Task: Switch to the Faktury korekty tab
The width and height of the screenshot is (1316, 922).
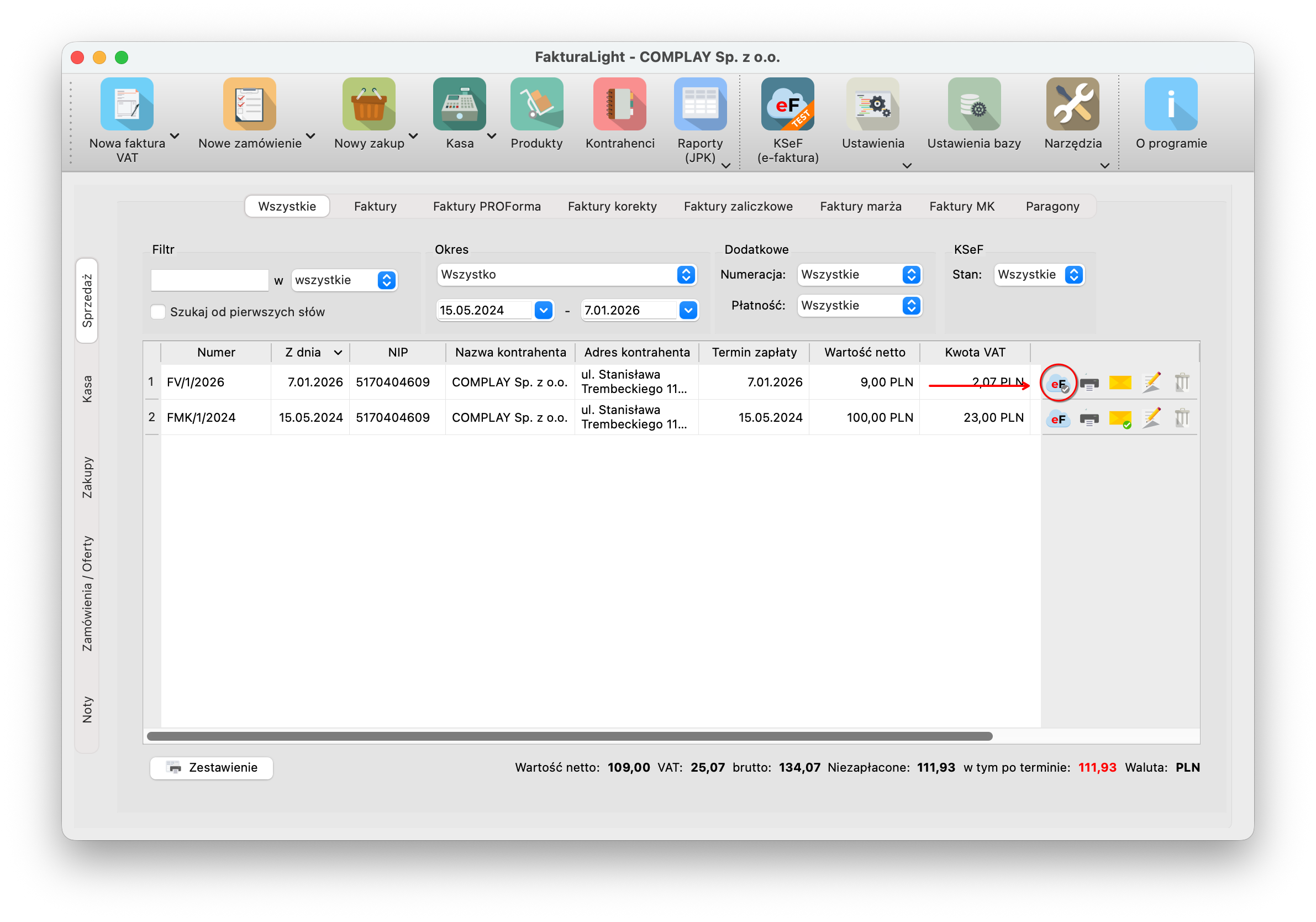Action: click(x=612, y=206)
